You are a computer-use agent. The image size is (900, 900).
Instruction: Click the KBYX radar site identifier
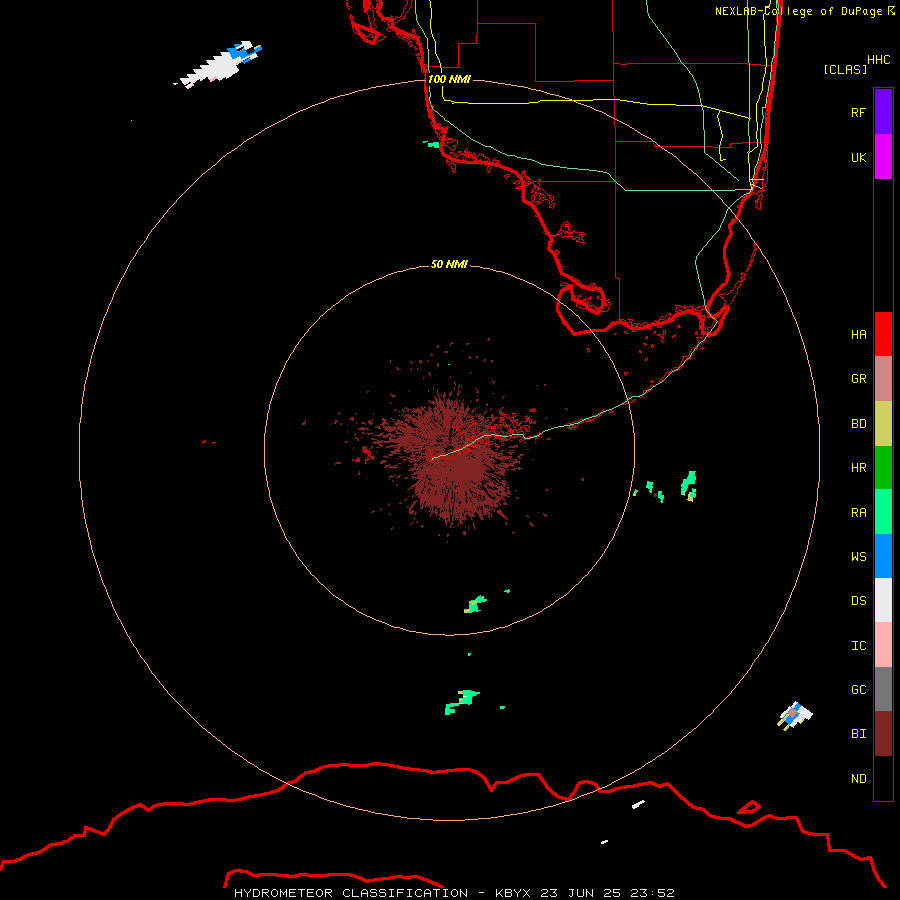(513, 893)
